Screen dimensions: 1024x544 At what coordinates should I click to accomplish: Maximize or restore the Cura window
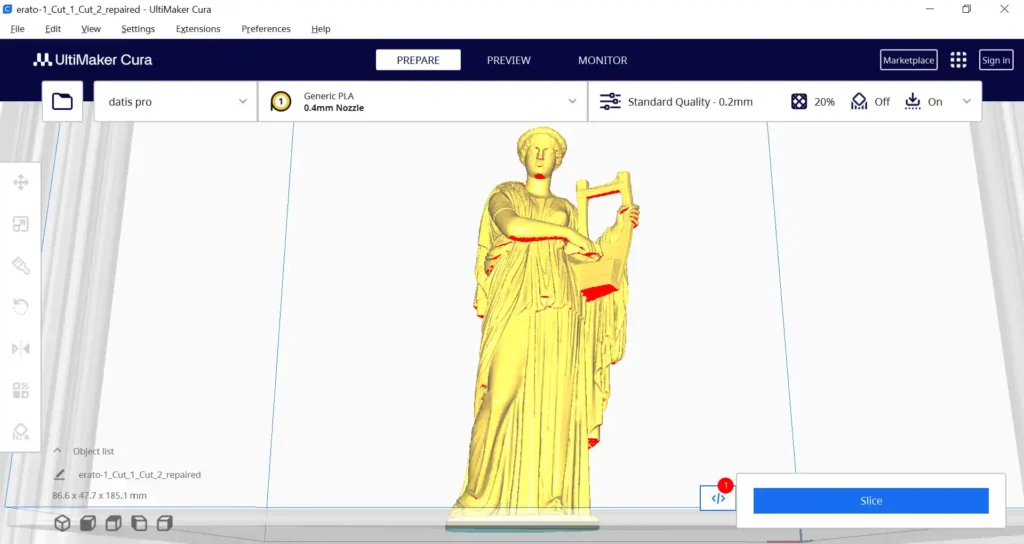pyautogui.click(x=967, y=9)
